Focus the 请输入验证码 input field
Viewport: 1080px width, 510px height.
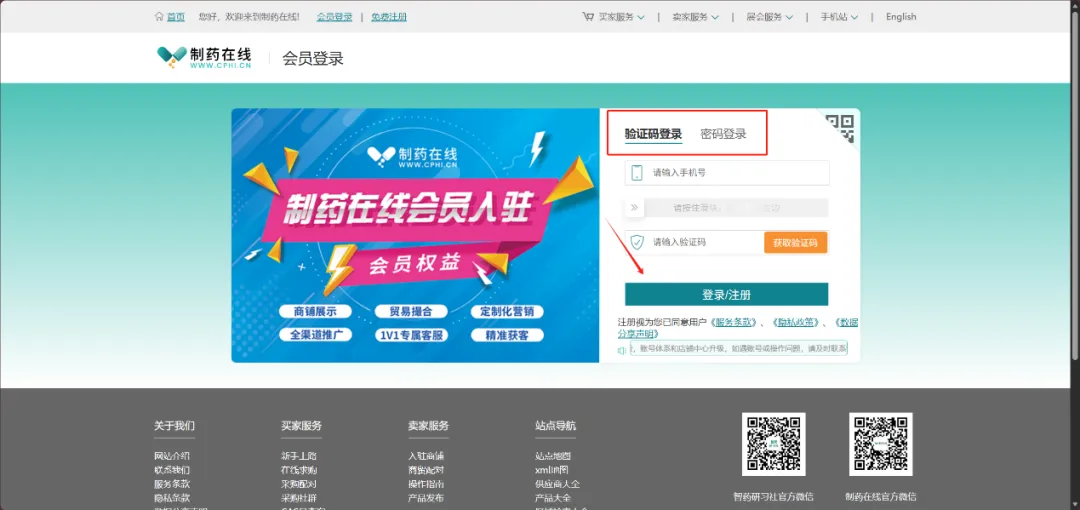[694, 242]
